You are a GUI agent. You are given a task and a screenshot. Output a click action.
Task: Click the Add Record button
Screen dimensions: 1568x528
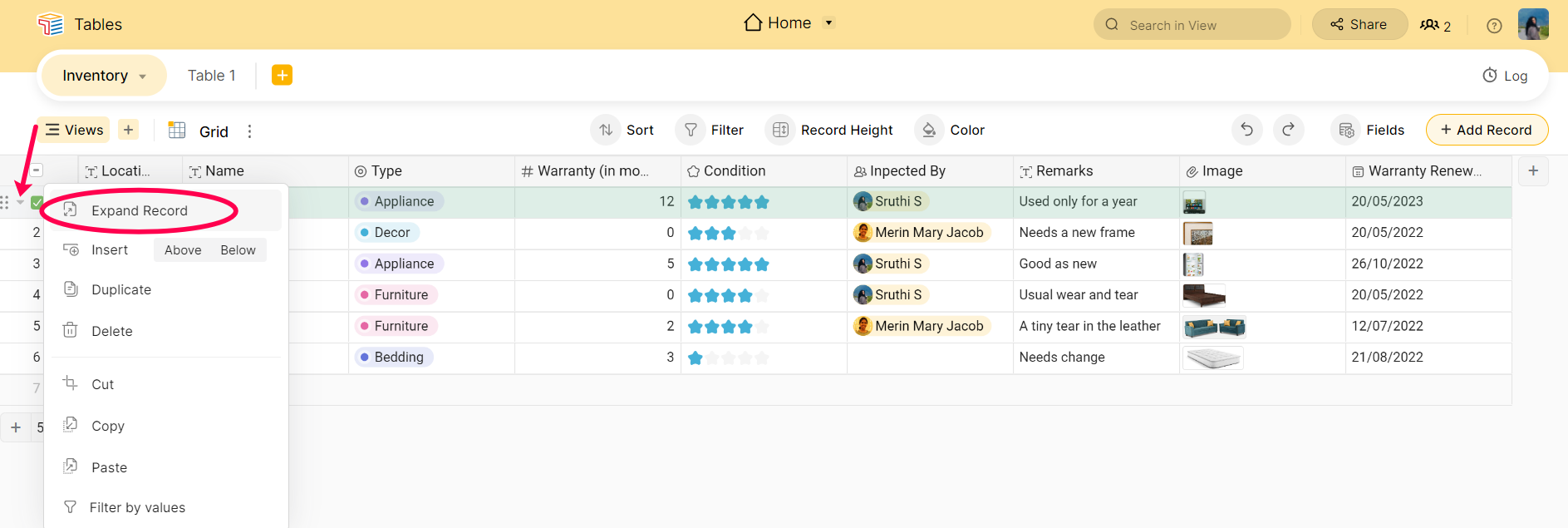click(1486, 130)
